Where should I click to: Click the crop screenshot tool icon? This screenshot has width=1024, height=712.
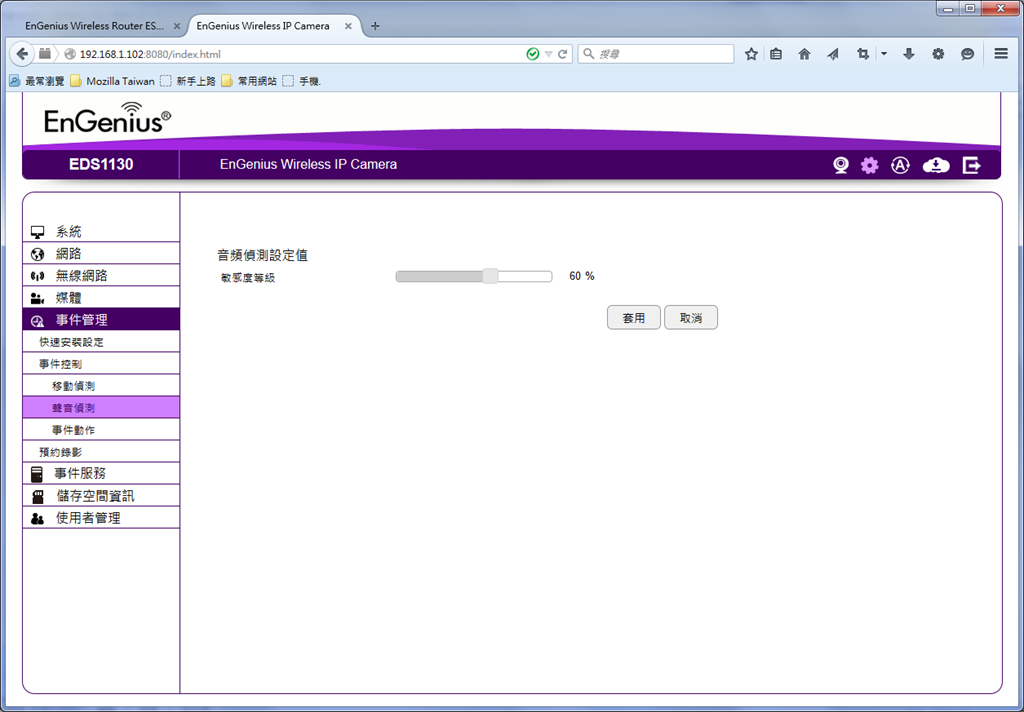pos(863,54)
